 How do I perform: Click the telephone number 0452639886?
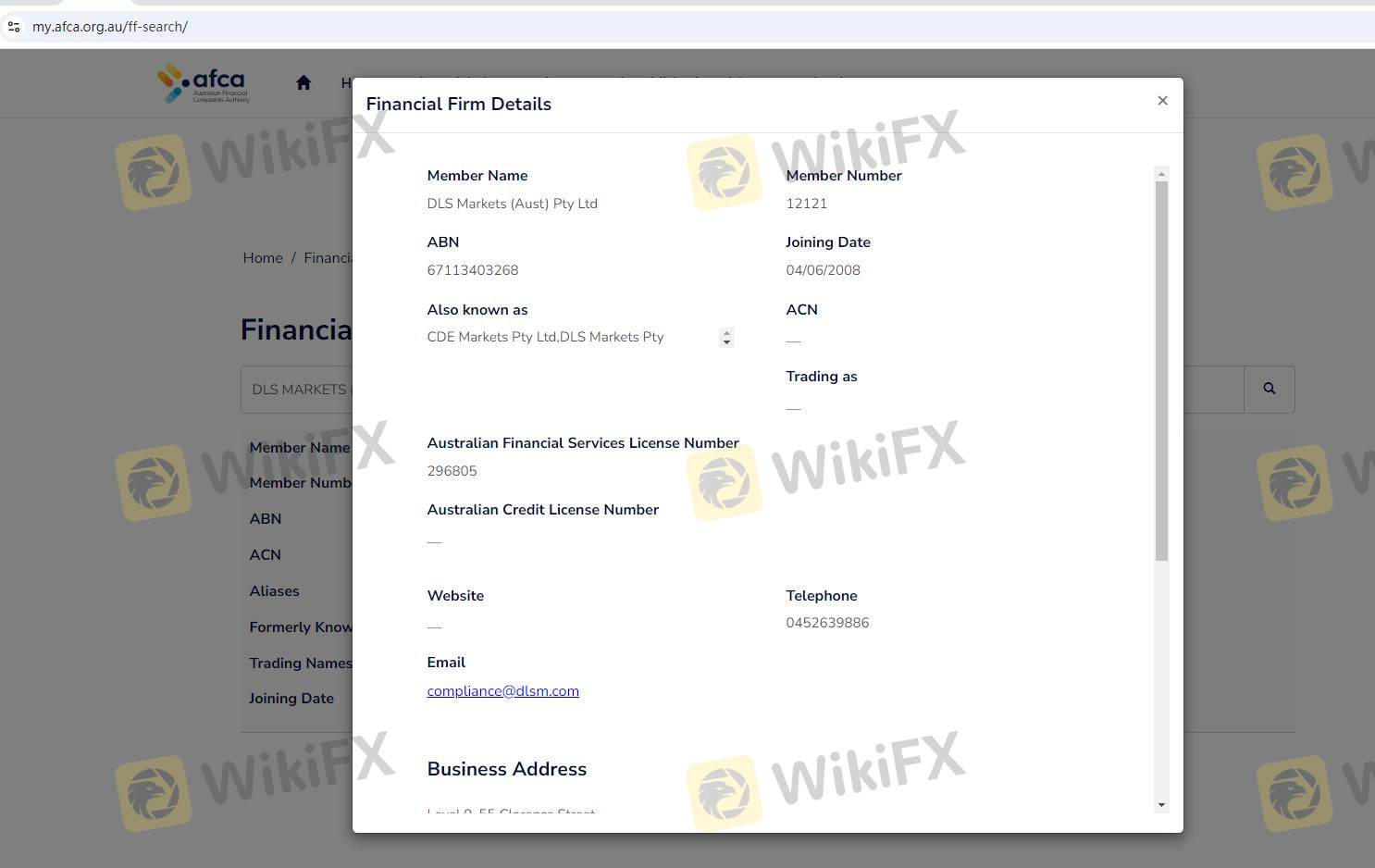pyautogui.click(x=827, y=623)
